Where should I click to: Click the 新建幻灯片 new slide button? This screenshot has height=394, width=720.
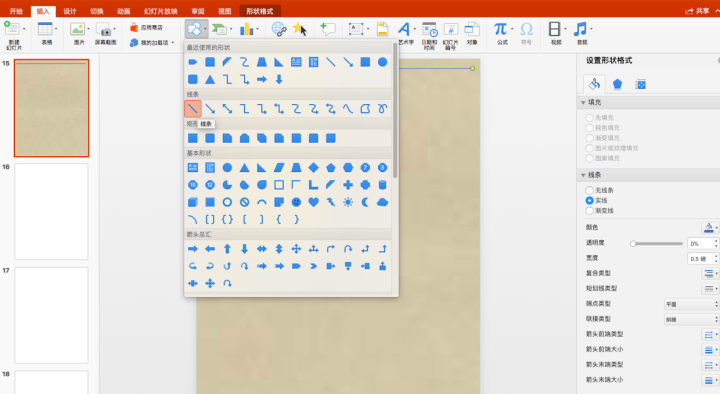coord(13,35)
